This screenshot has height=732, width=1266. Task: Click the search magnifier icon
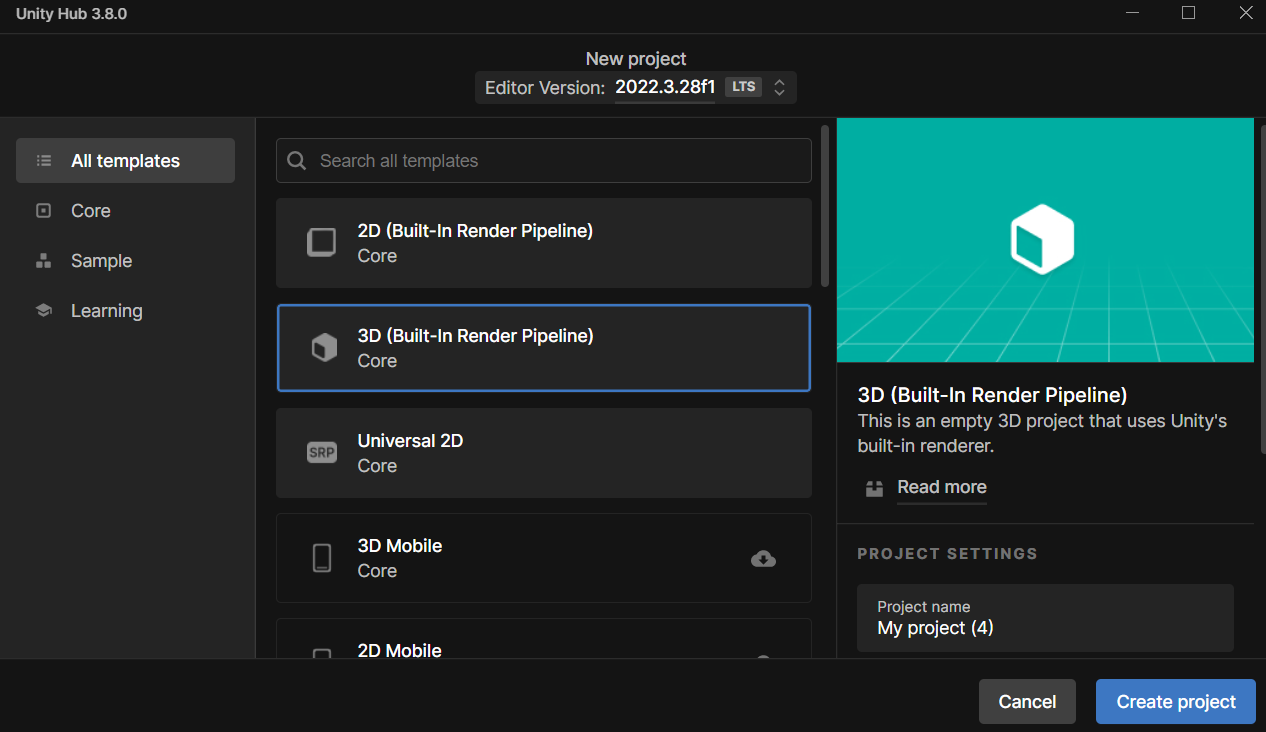pos(297,161)
